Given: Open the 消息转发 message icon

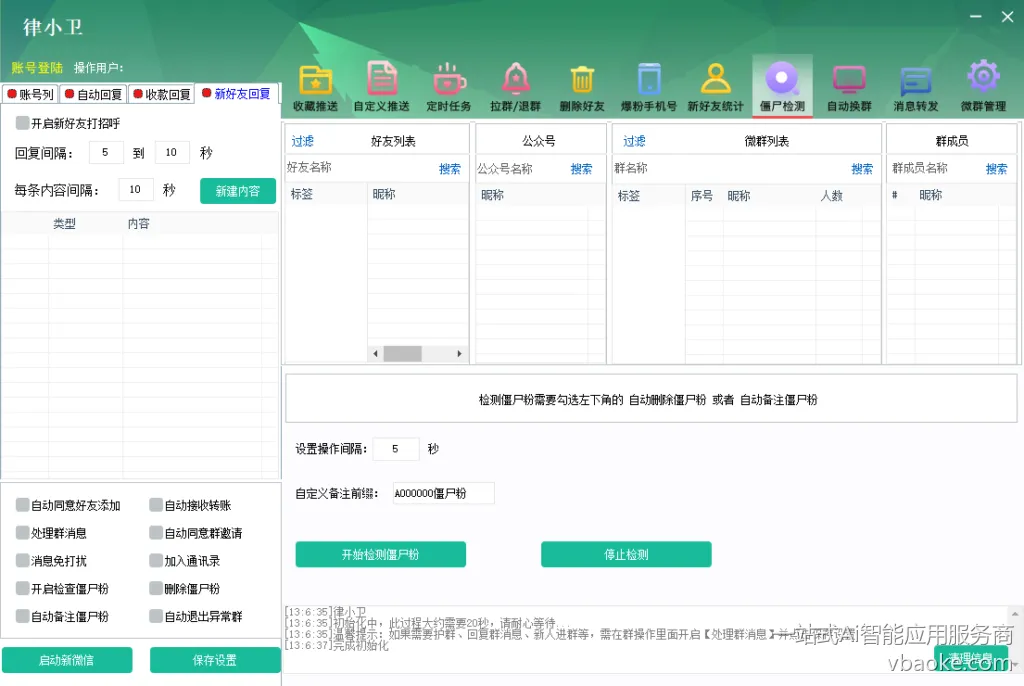Looking at the screenshot, I should click(x=916, y=82).
